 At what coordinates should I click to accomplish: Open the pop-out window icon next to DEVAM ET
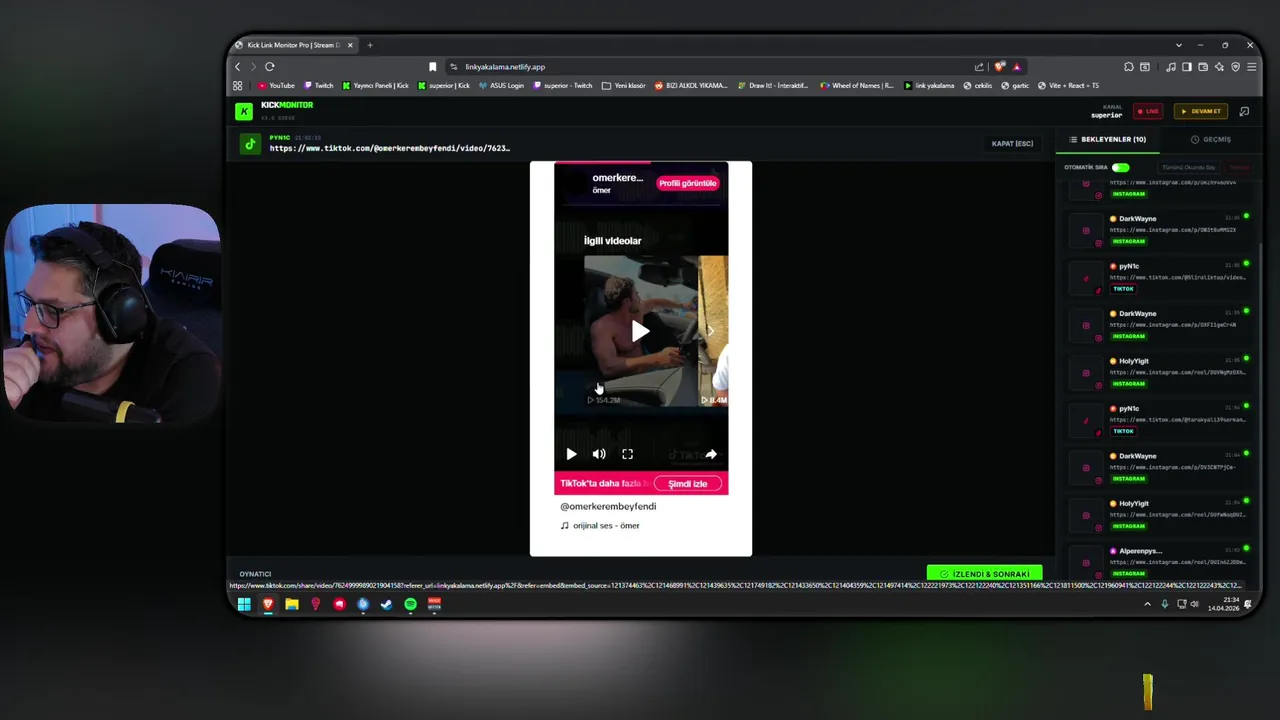tap(1244, 111)
